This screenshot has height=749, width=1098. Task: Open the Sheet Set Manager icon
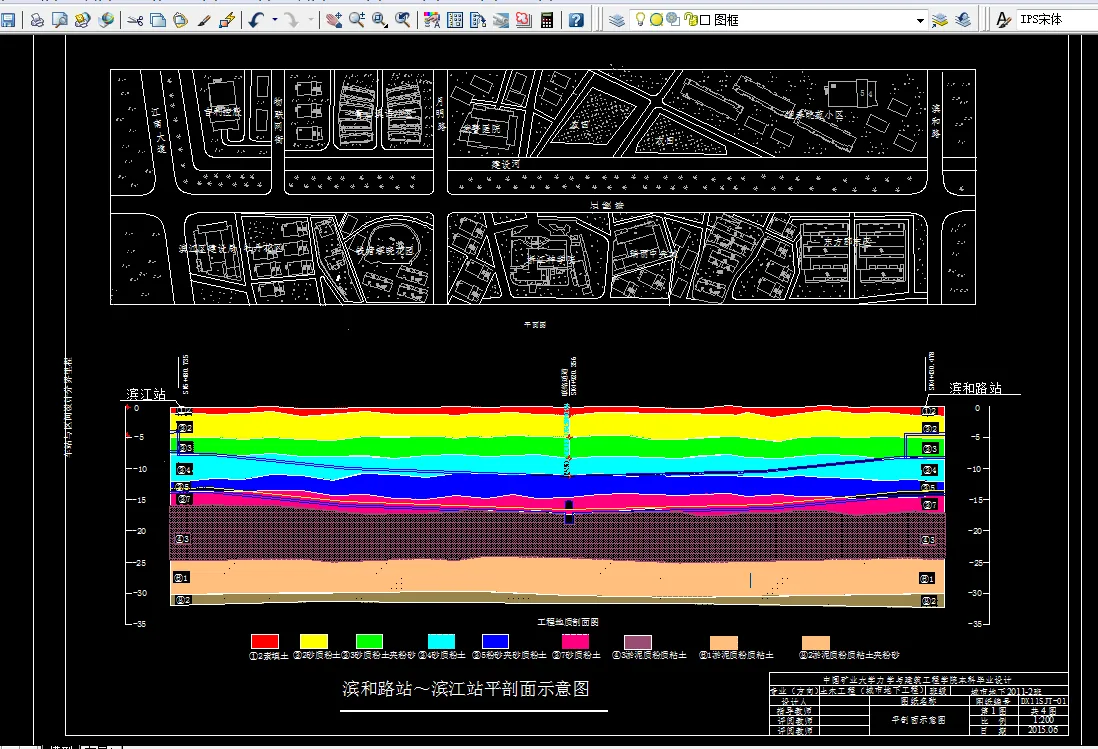click(501, 20)
